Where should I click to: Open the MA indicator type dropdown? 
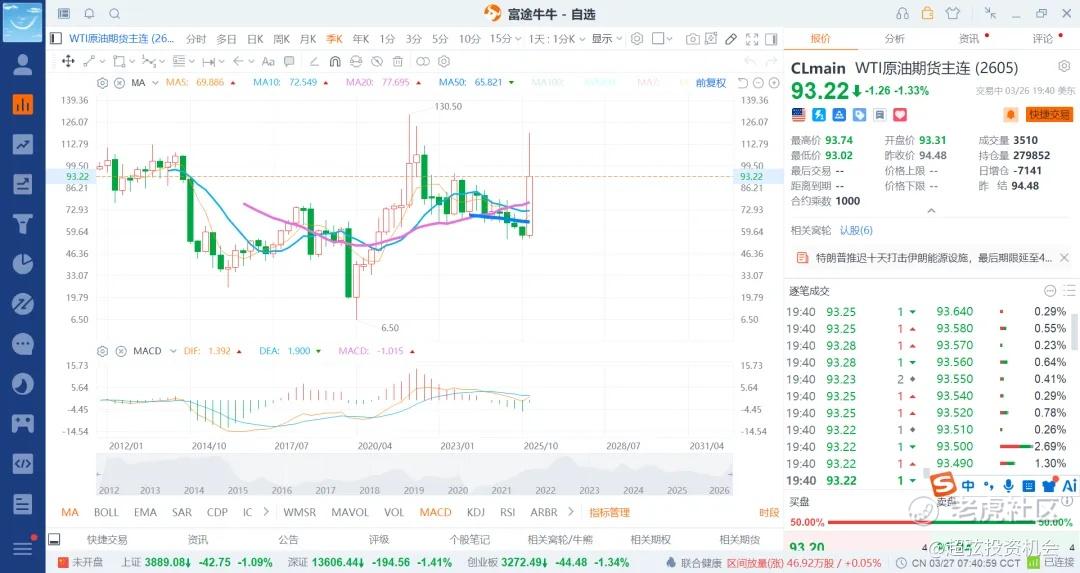155,83
